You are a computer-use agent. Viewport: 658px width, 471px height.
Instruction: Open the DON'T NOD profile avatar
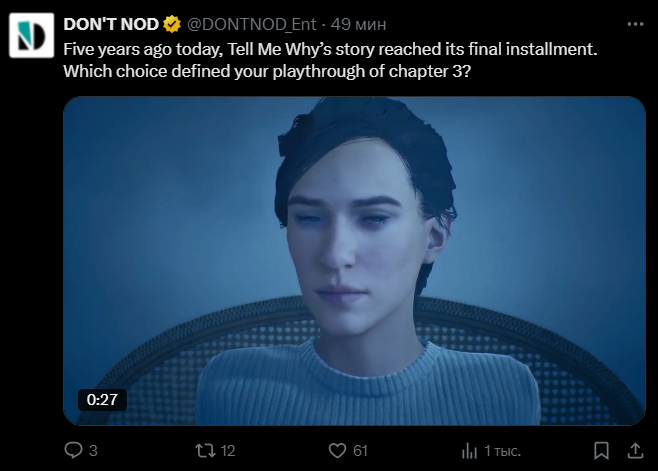31,35
